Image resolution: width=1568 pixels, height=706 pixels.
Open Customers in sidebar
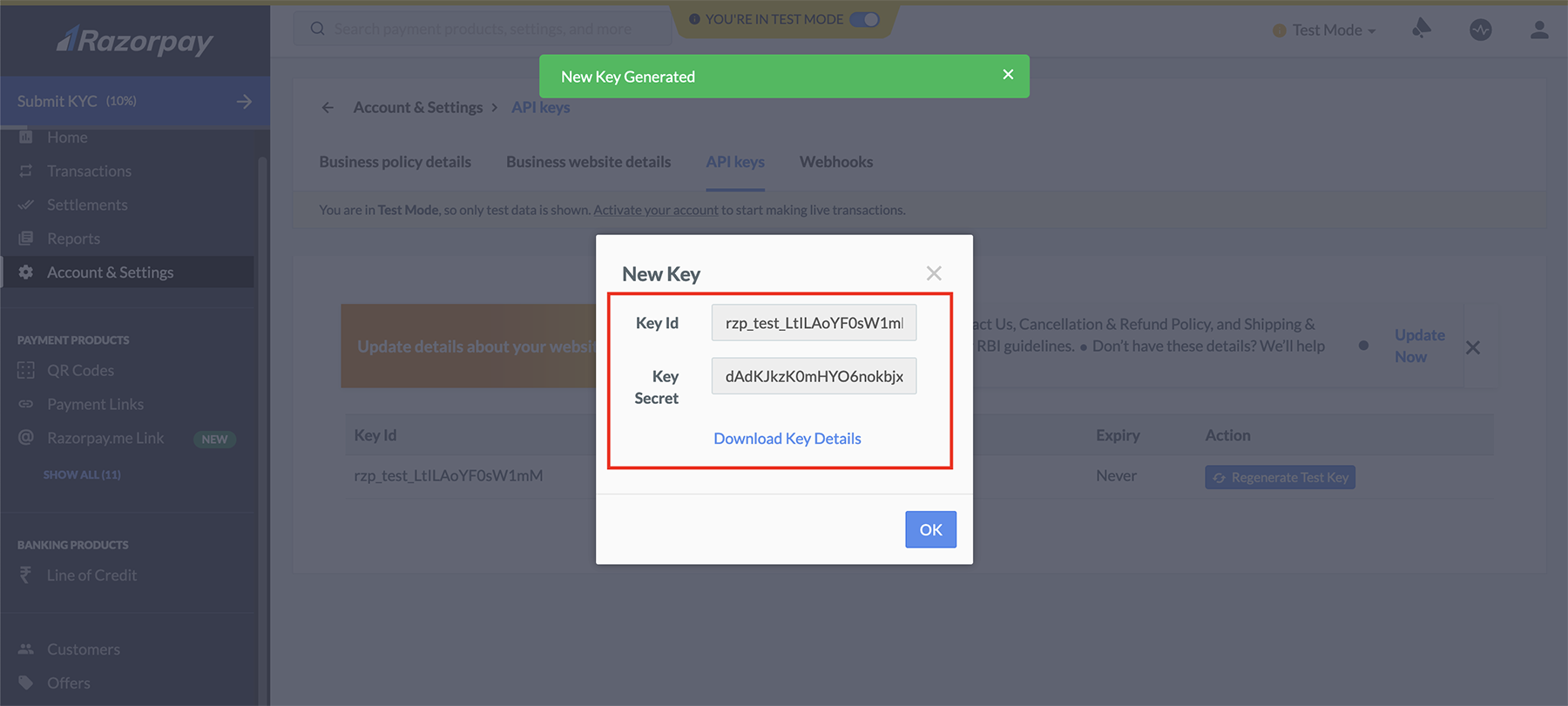(84, 649)
